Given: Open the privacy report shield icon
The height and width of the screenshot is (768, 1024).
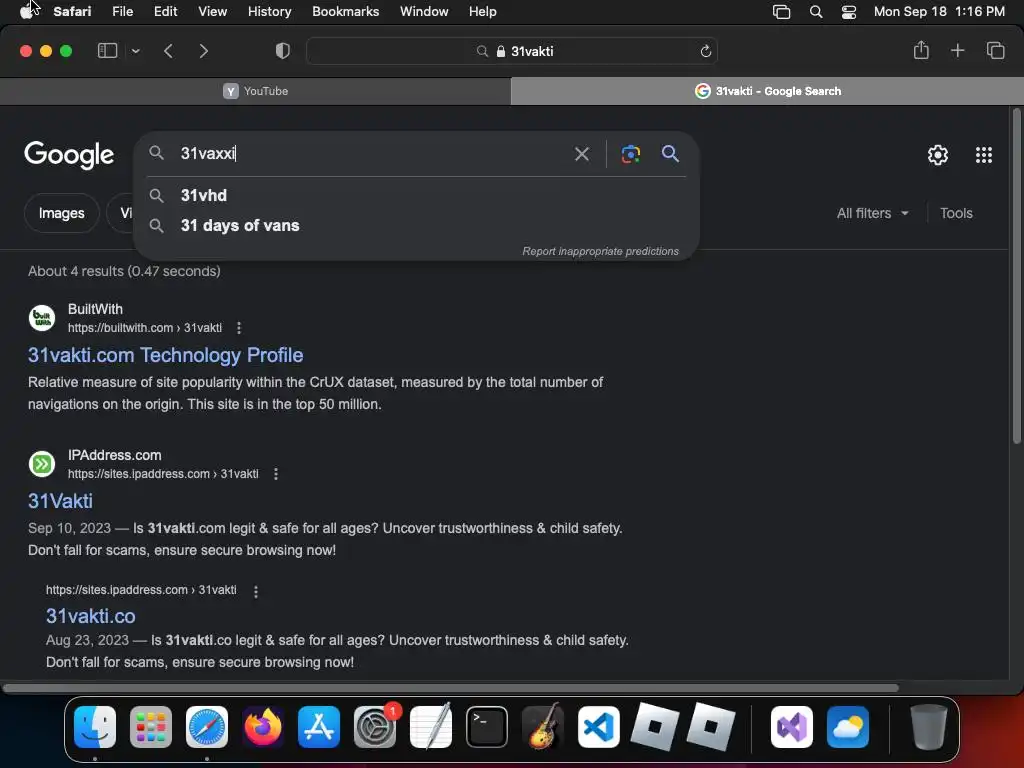Looking at the screenshot, I should click(283, 51).
